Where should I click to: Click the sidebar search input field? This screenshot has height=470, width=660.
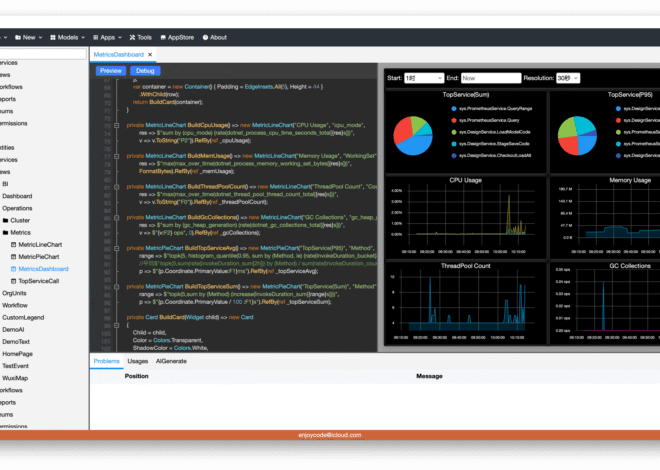pyautogui.click(x=42, y=53)
